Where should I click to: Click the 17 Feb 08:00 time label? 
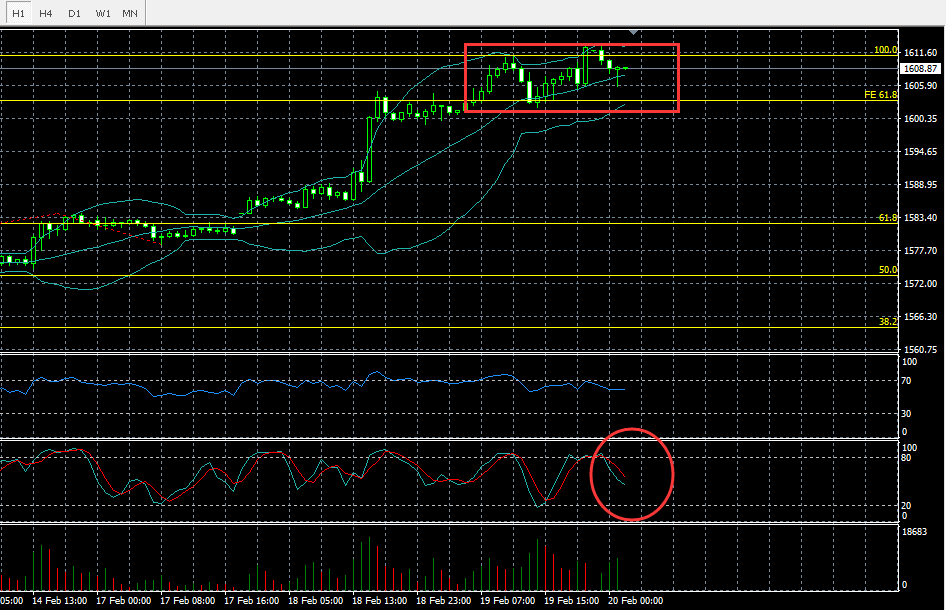click(187, 601)
